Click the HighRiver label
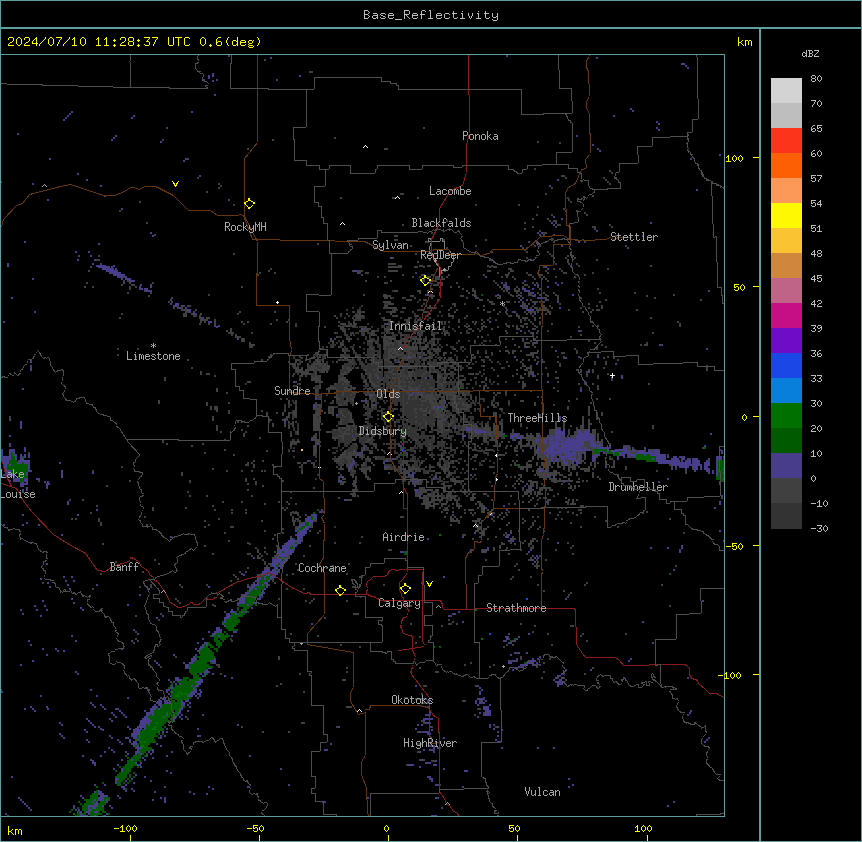Viewport: 862px width, 842px height. (x=430, y=743)
